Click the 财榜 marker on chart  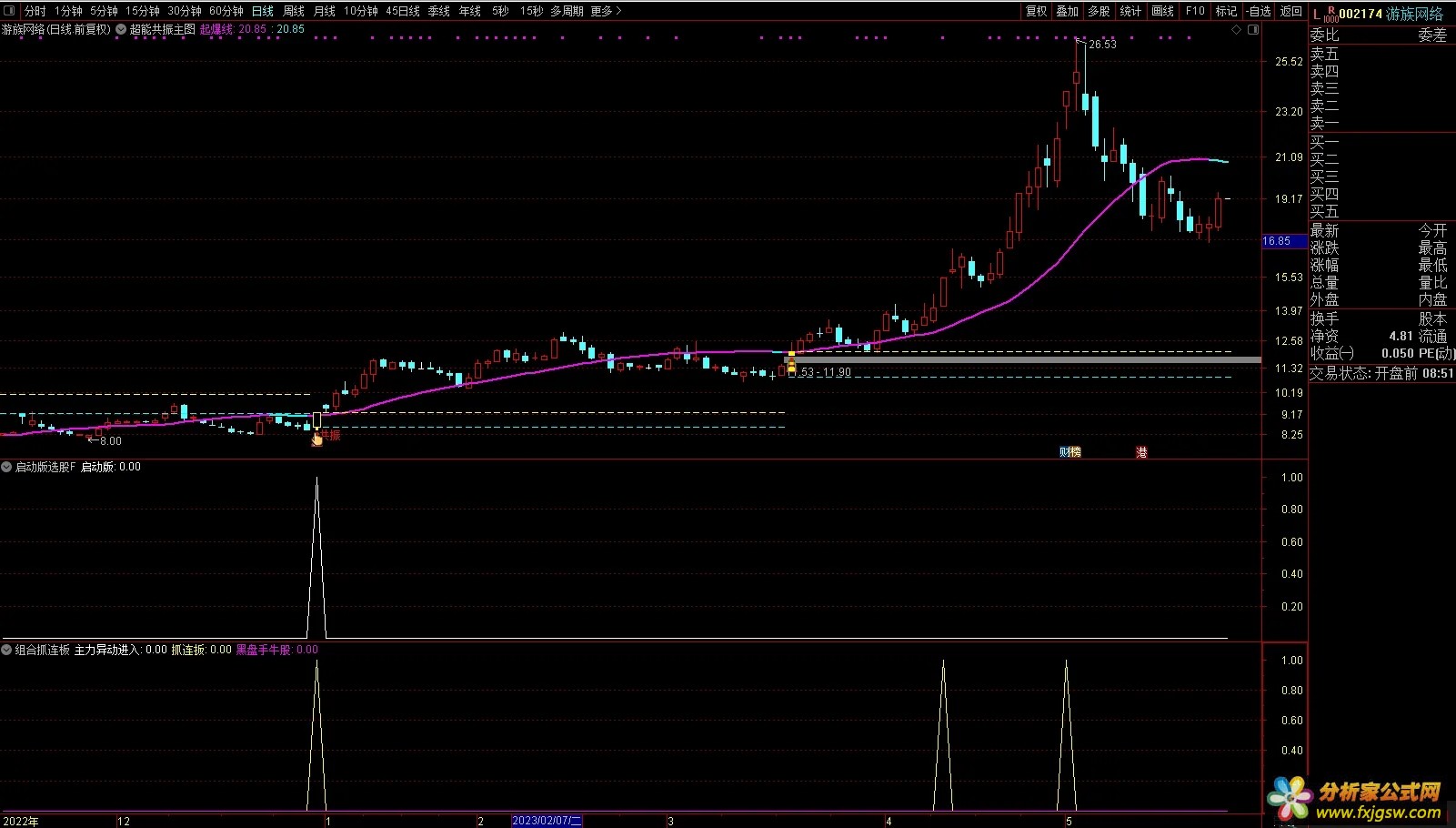pos(1070,452)
